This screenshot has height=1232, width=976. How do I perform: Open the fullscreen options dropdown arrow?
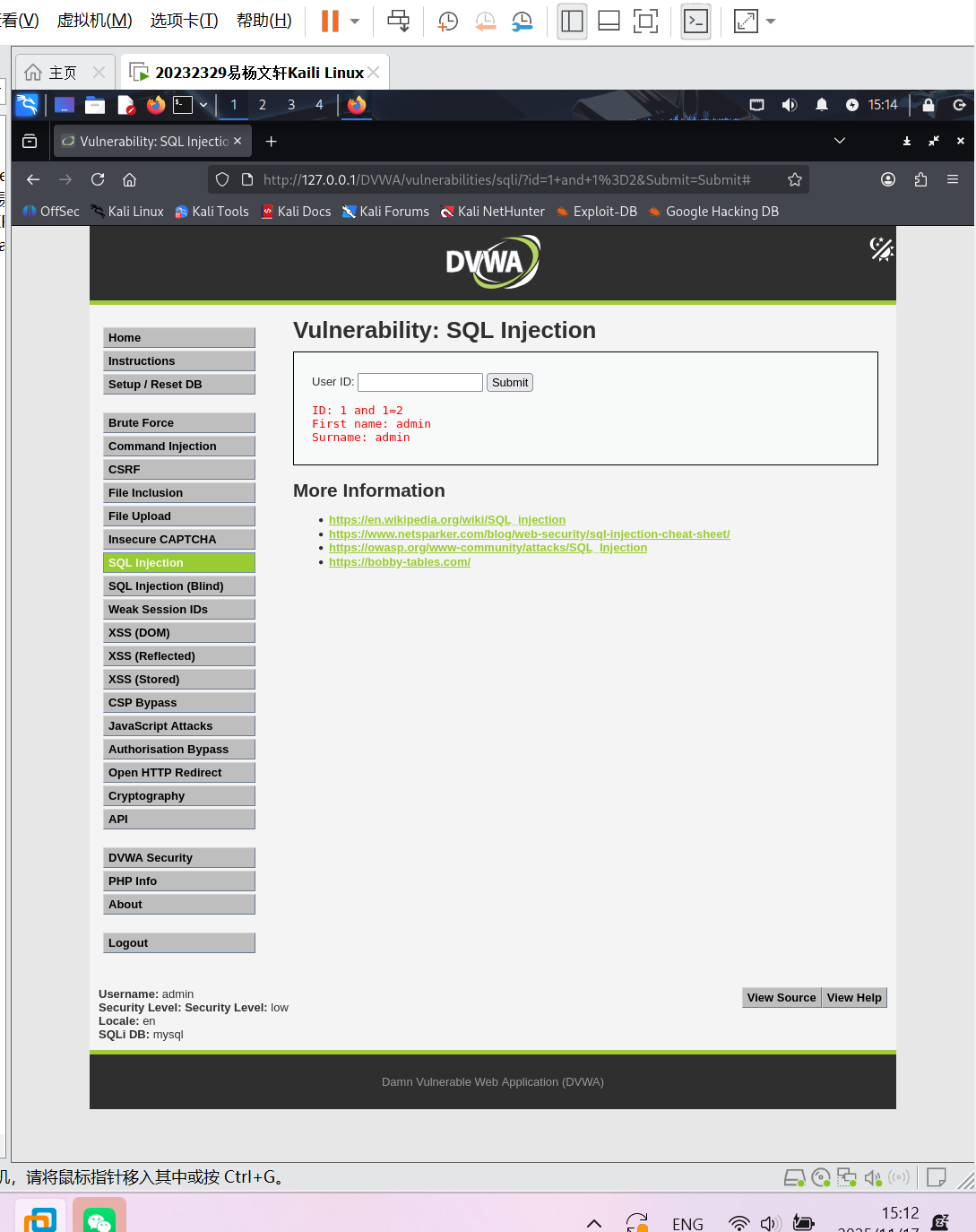pyautogui.click(x=769, y=21)
